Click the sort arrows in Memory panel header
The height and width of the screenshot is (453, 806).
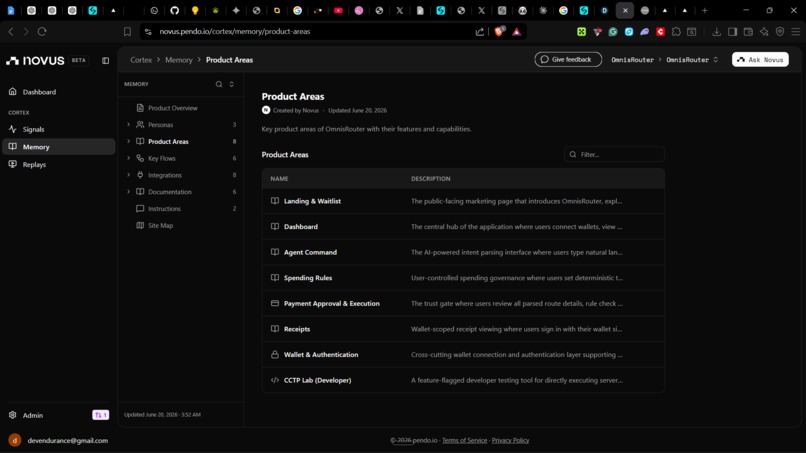point(231,84)
